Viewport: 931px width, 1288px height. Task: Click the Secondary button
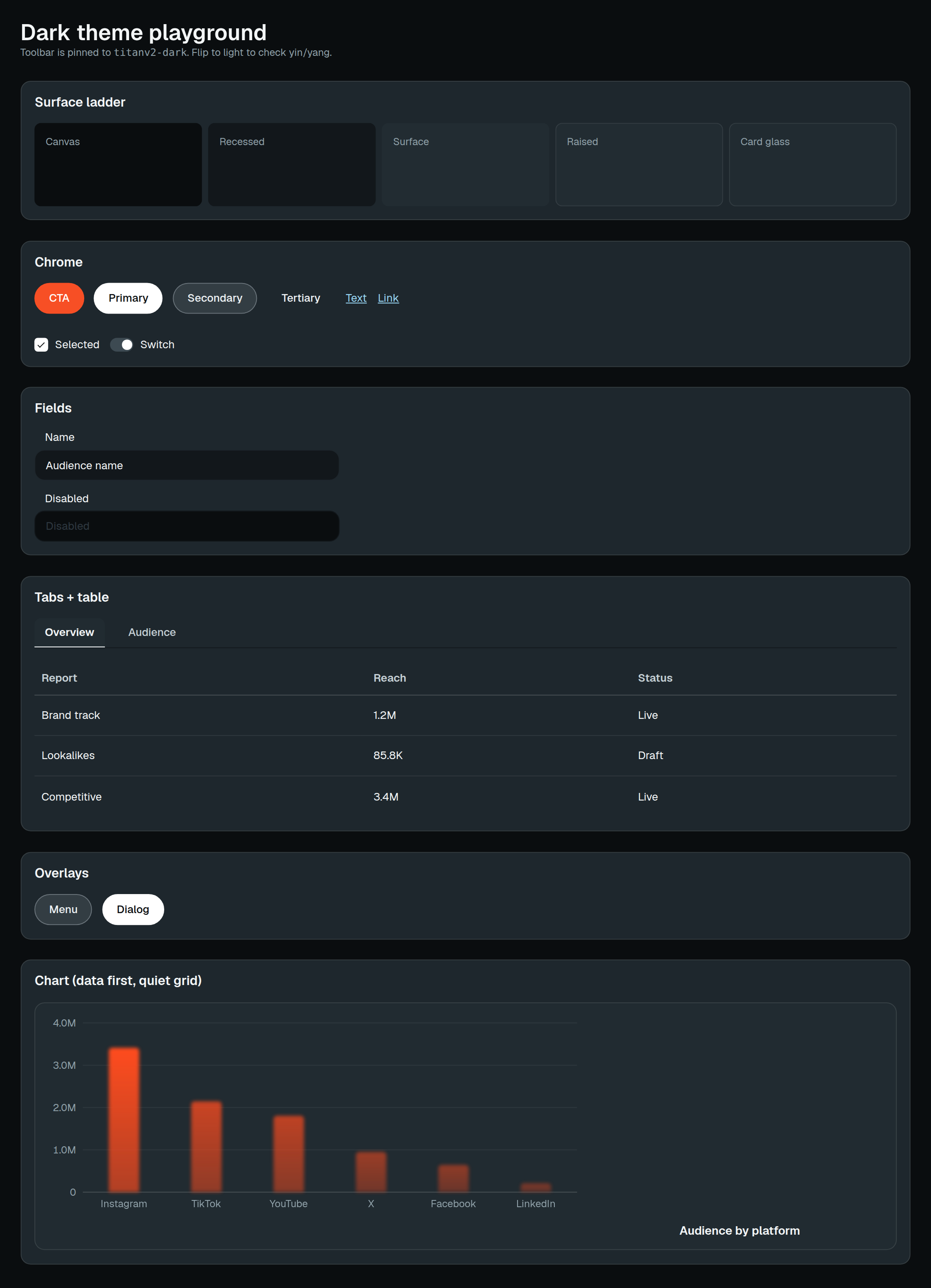click(x=215, y=298)
